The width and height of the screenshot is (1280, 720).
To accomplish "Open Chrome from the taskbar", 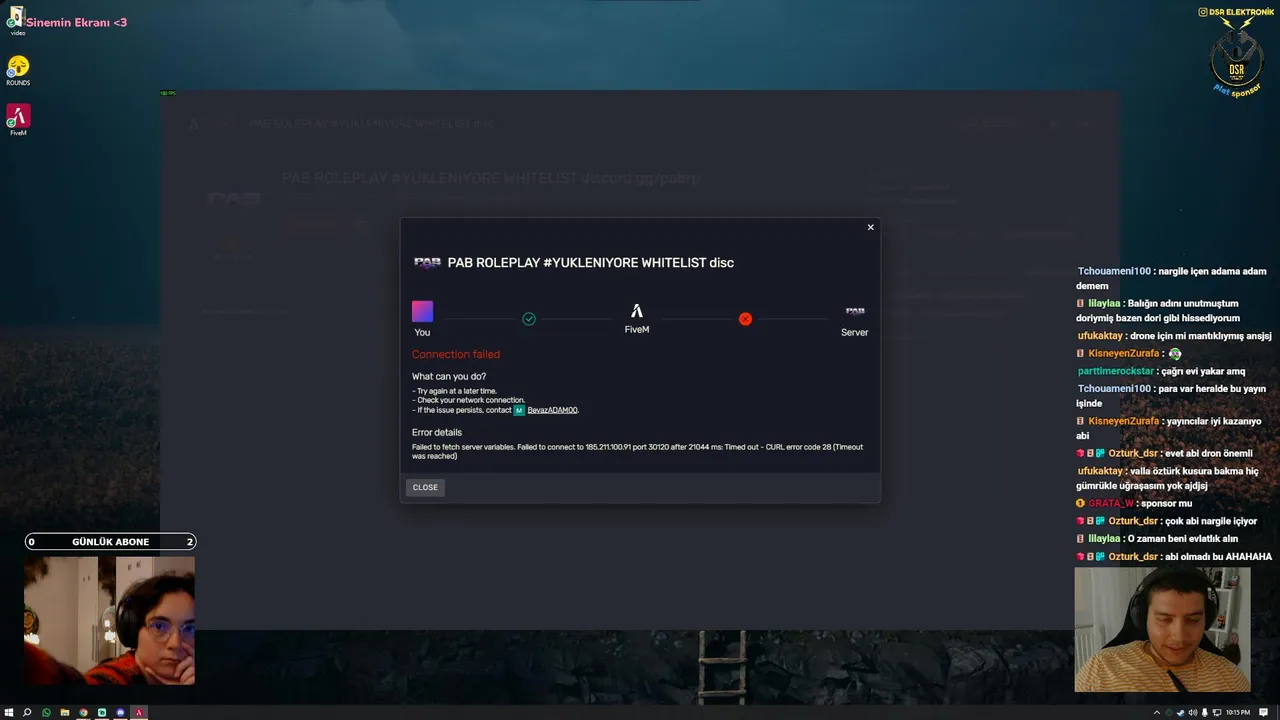I will click(x=83, y=712).
